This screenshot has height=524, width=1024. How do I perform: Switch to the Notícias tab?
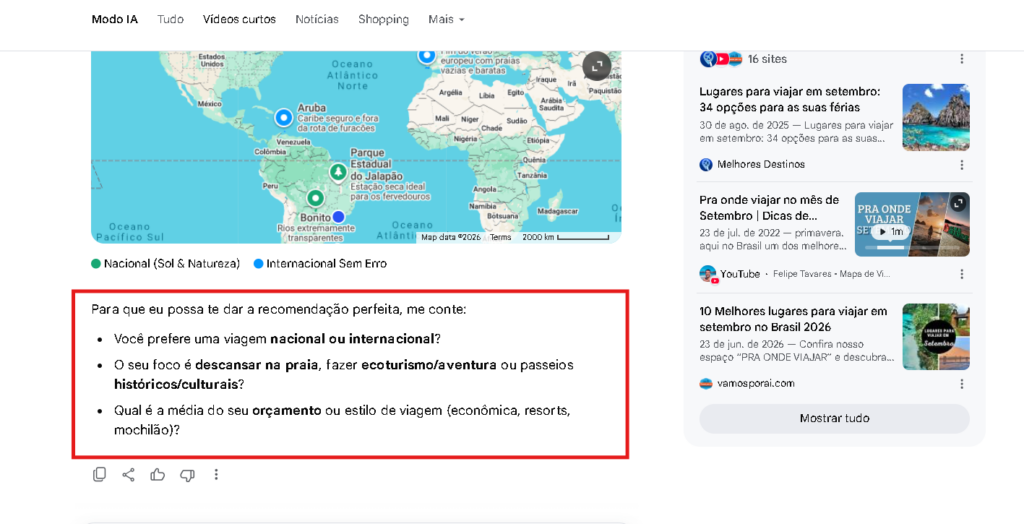[317, 20]
